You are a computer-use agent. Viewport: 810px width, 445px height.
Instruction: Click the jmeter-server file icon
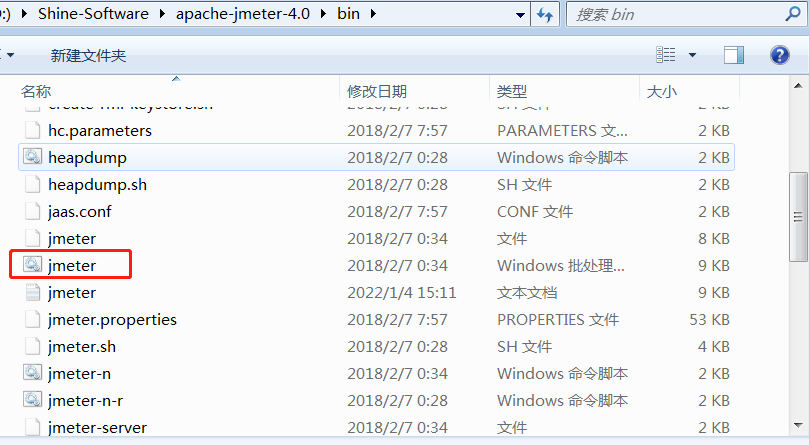click(x=33, y=427)
